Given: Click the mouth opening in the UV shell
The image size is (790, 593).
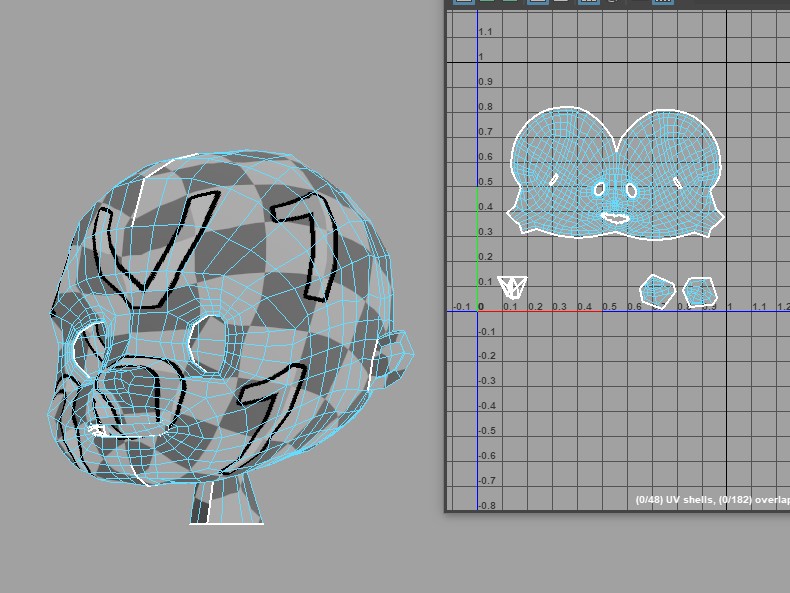Looking at the screenshot, I should [x=615, y=218].
